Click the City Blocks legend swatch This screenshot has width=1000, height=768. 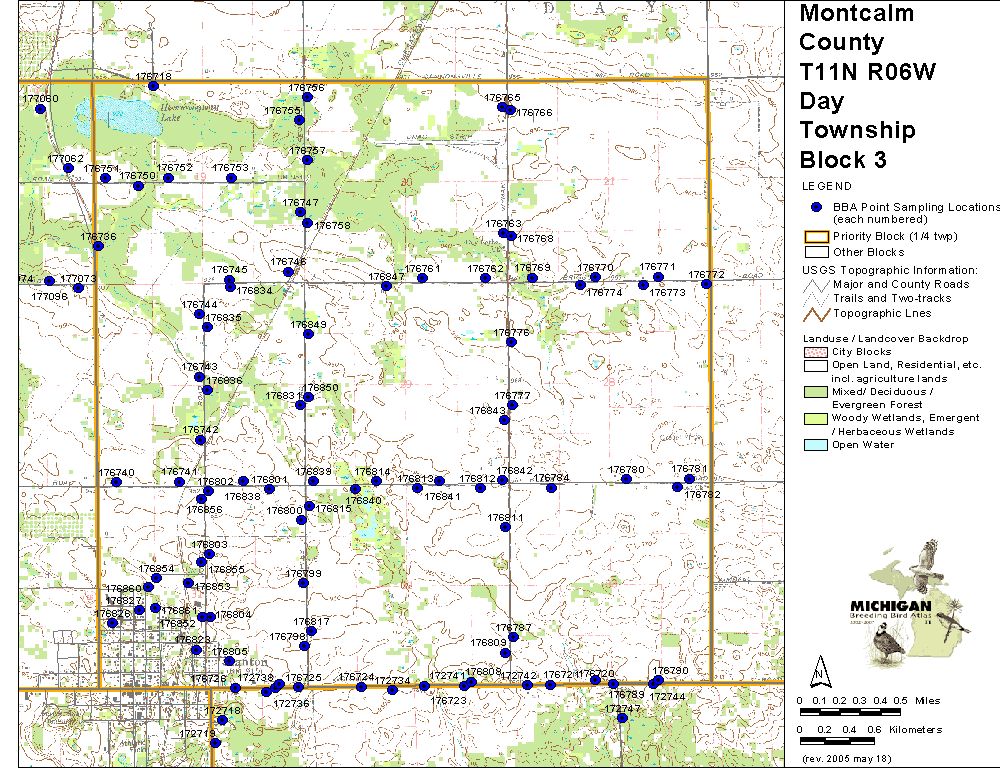817,352
